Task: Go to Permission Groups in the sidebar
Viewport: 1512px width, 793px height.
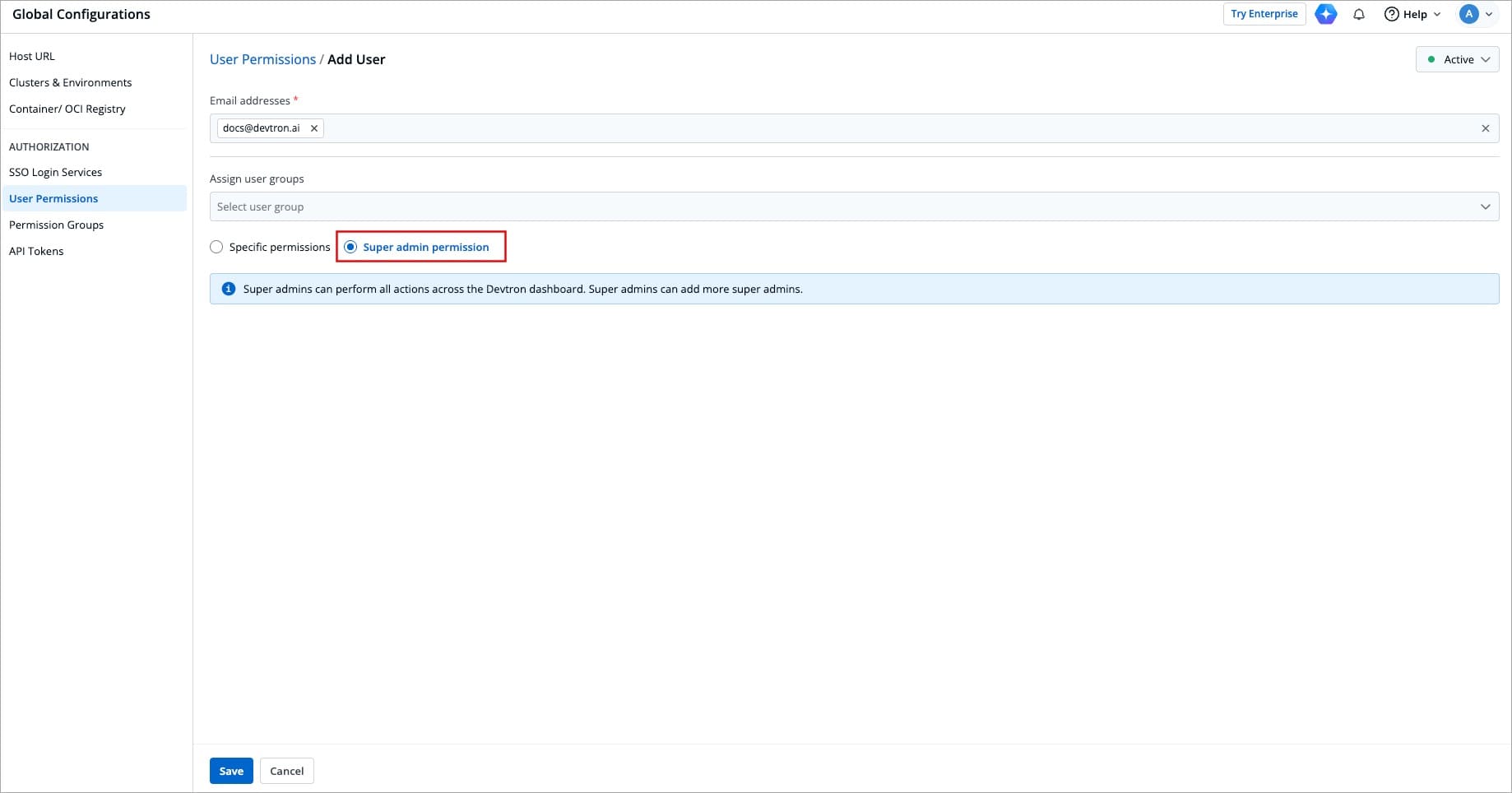Action: [x=56, y=225]
